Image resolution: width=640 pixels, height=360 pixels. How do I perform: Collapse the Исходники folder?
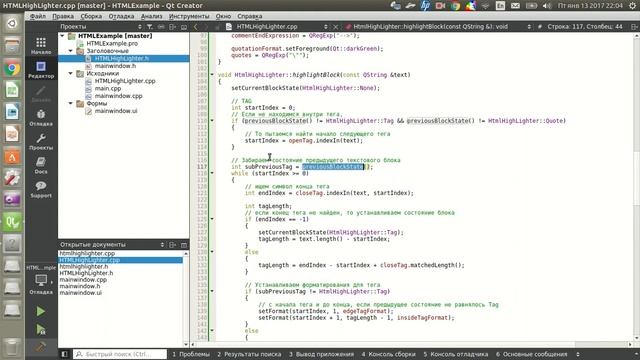coord(71,73)
